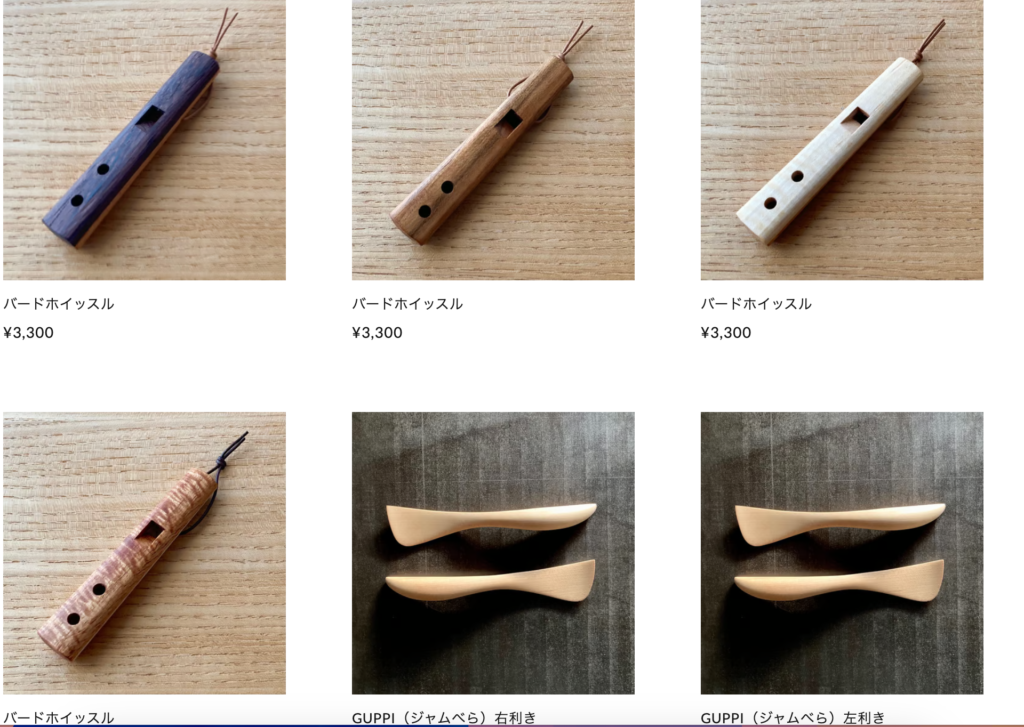Viewport: 1024px width, 727px height.
Task: Open the GUPPI 左利き jam spatula photo
Action: [842, 553]
